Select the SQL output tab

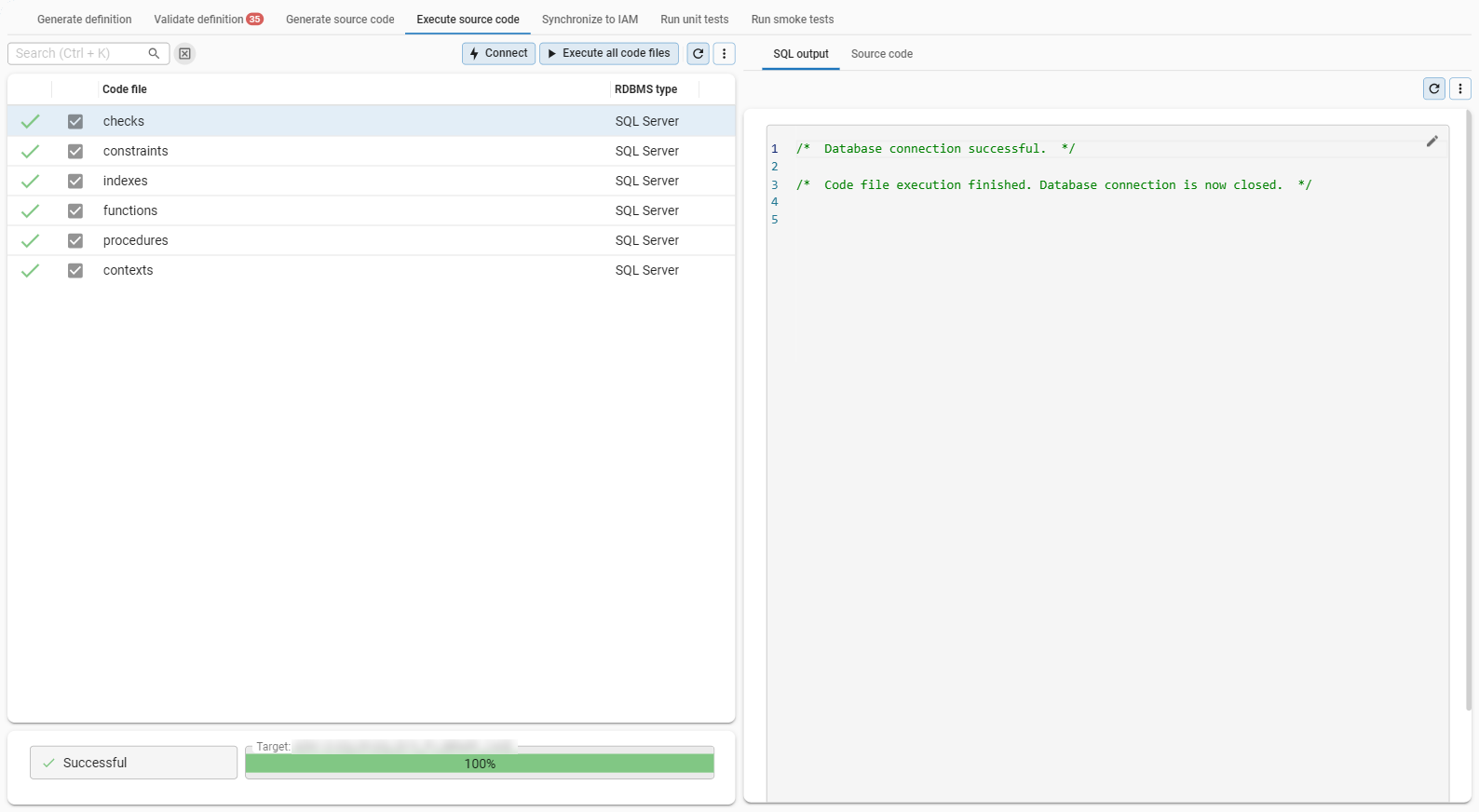[801, 54]
